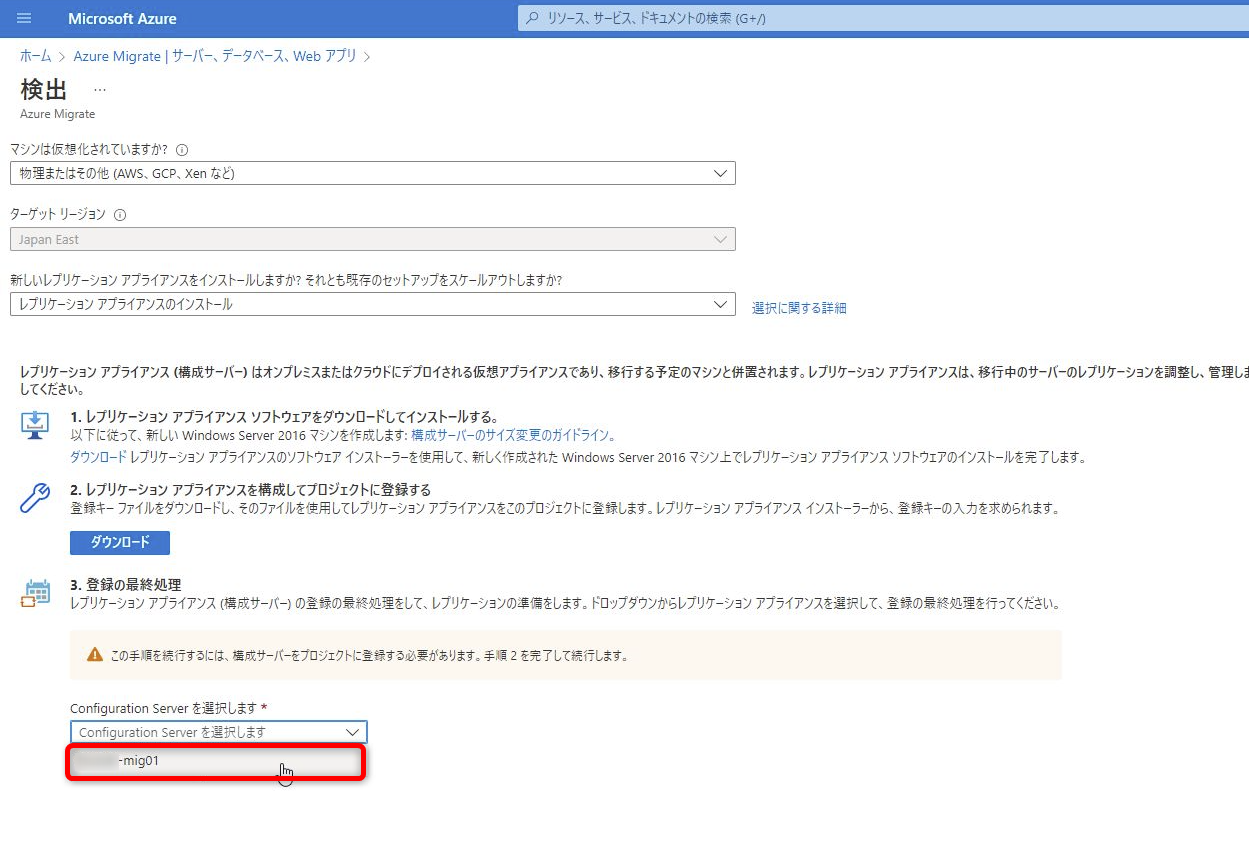
Task: Click the warning triangle icon
Action: pos(95,655)
